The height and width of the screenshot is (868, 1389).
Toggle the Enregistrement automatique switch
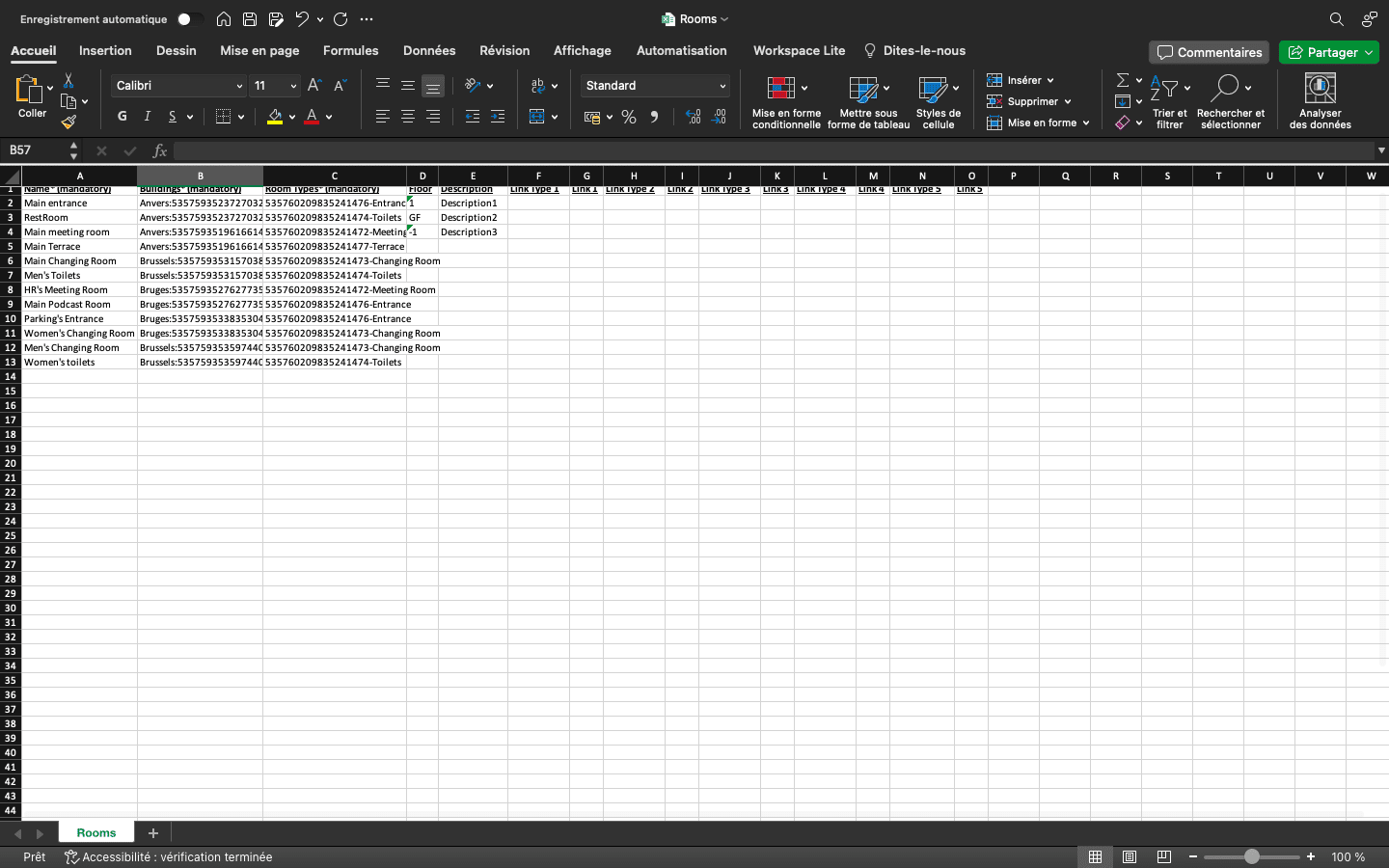point(190,19)
